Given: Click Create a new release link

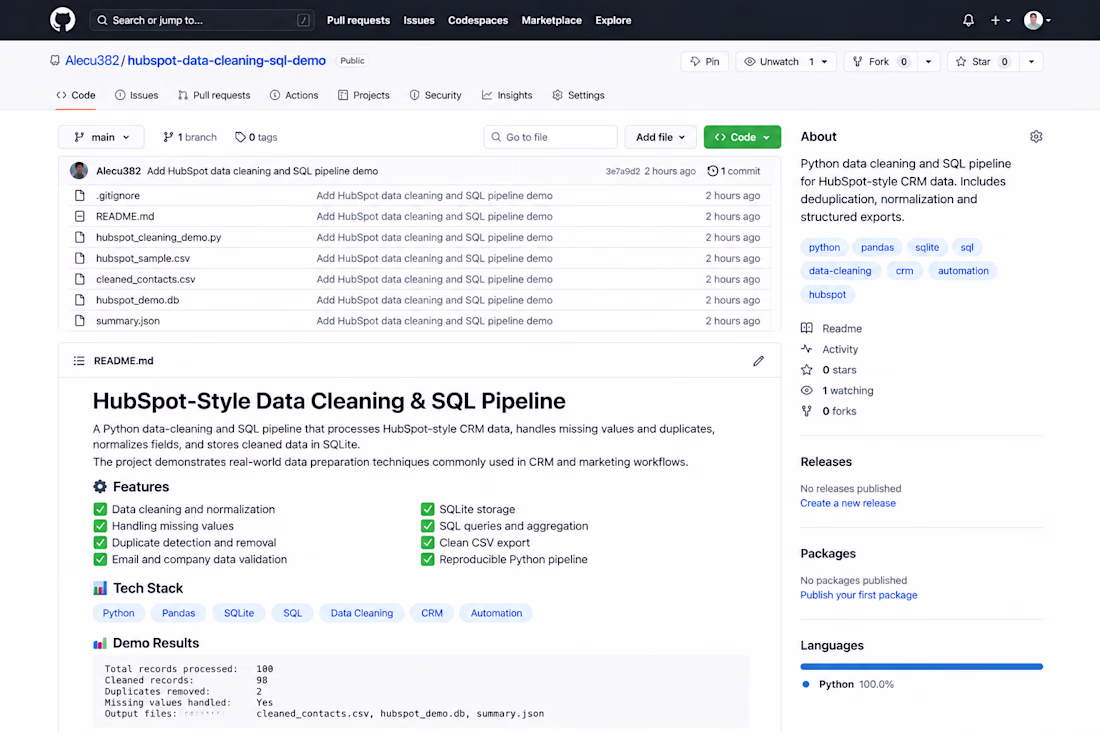Looking at the screenshot, I should pos(847,503).
